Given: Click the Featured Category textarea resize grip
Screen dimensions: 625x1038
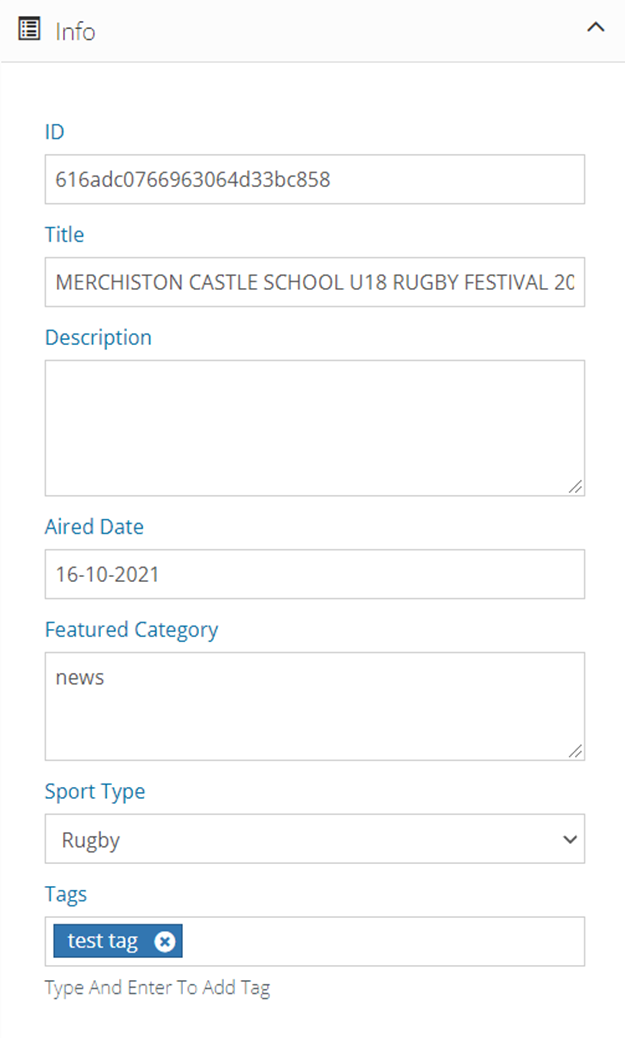Looking at the screenshot, I should 575,751.
